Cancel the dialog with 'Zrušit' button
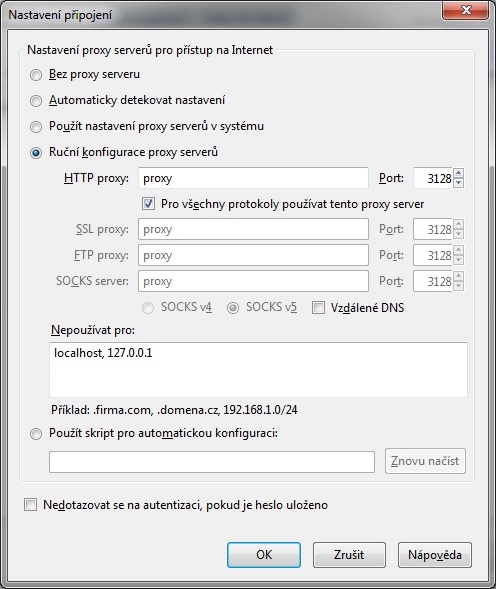The image size is (496, 589). pyautogui.click(x=349, y=555)
